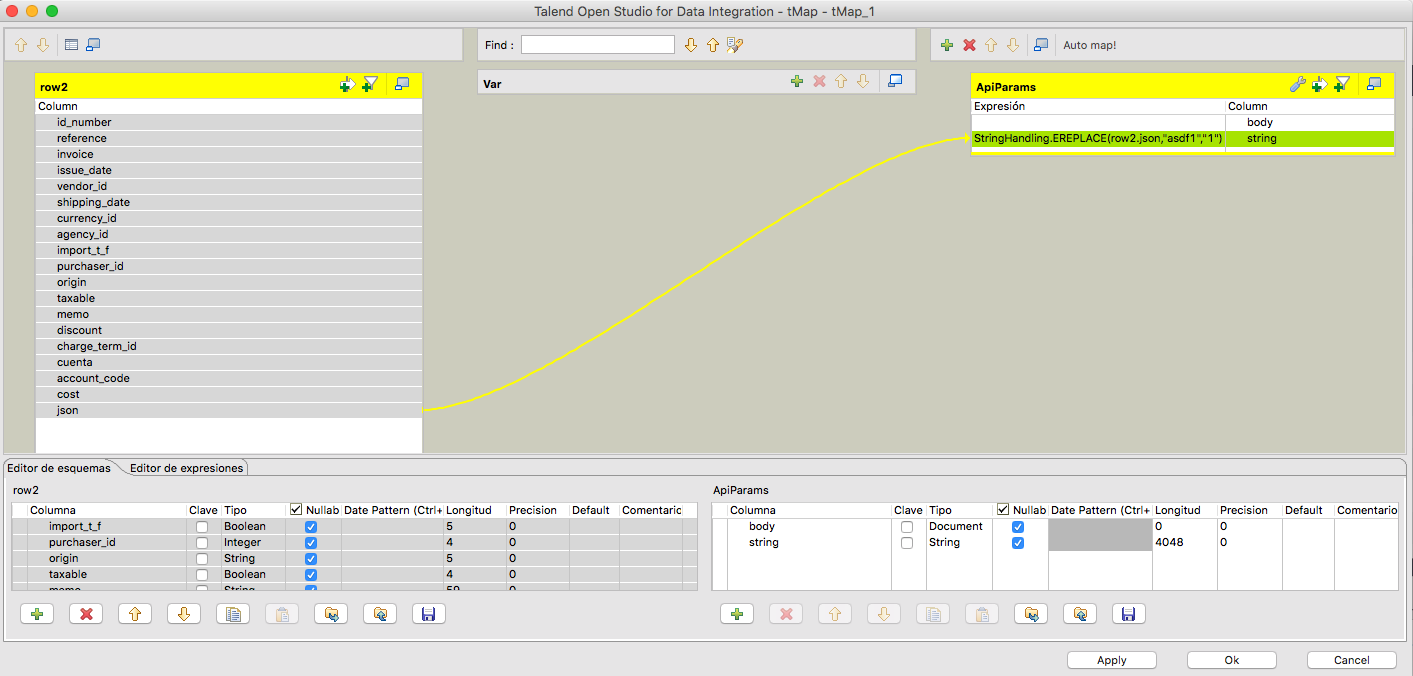Move output table up in toolbar
1413x676 pixels.
pyautogui.click(x=991, y=45)
